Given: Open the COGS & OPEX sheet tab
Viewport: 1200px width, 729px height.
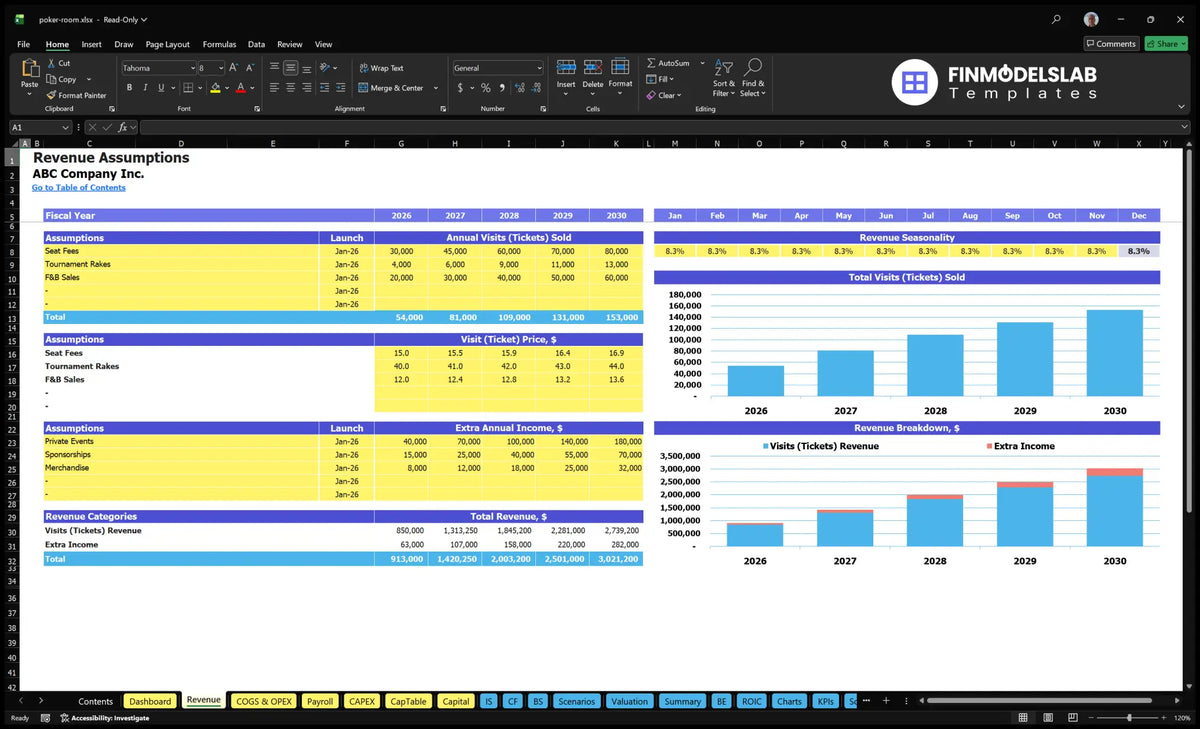Looking at the screenshot, I should tap(263, 701).
